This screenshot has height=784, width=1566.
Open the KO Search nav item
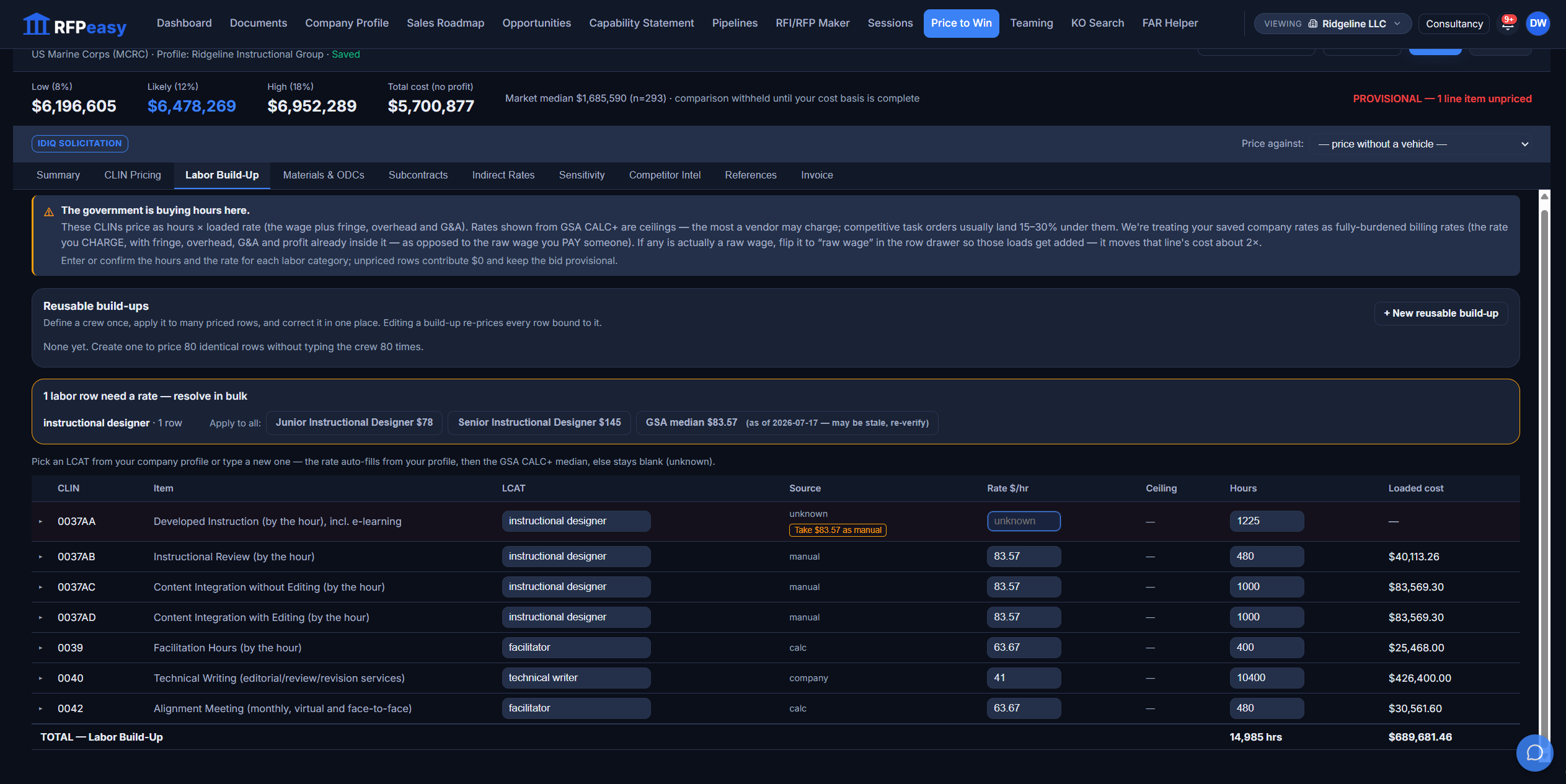pyautogui.click(x=1097, y=23)
